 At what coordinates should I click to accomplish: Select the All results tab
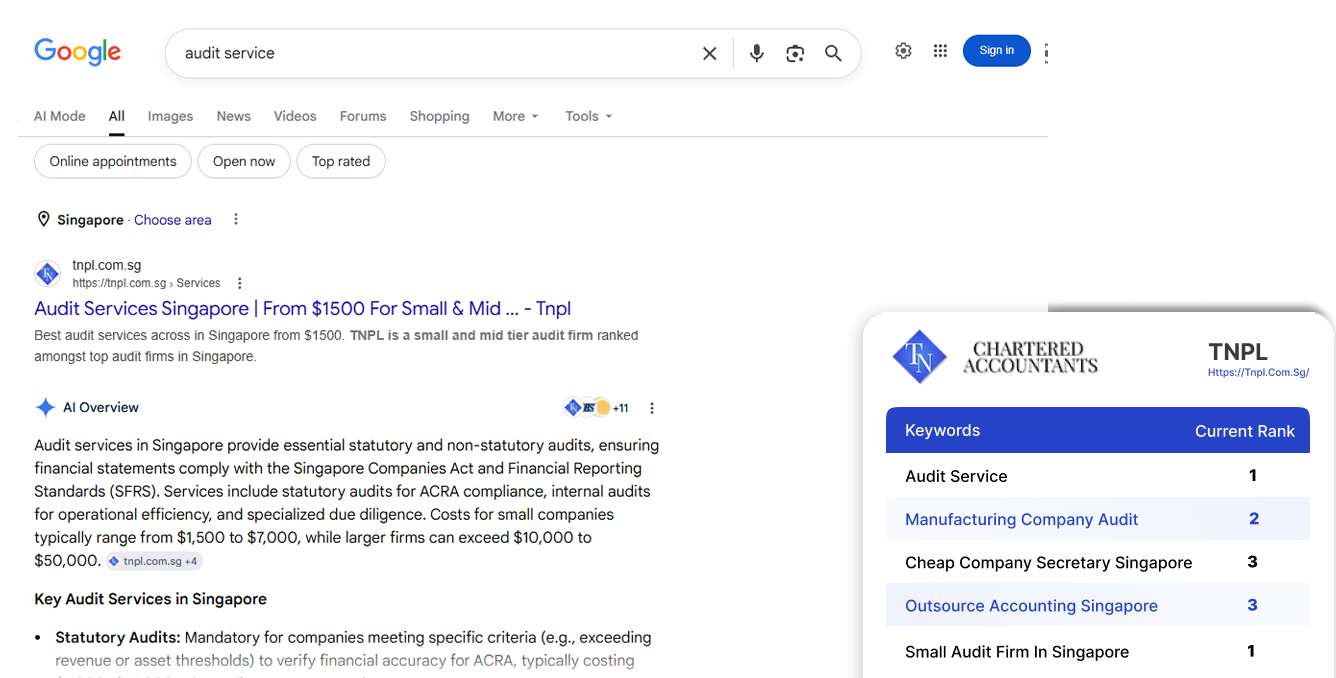tap(117, 116)
